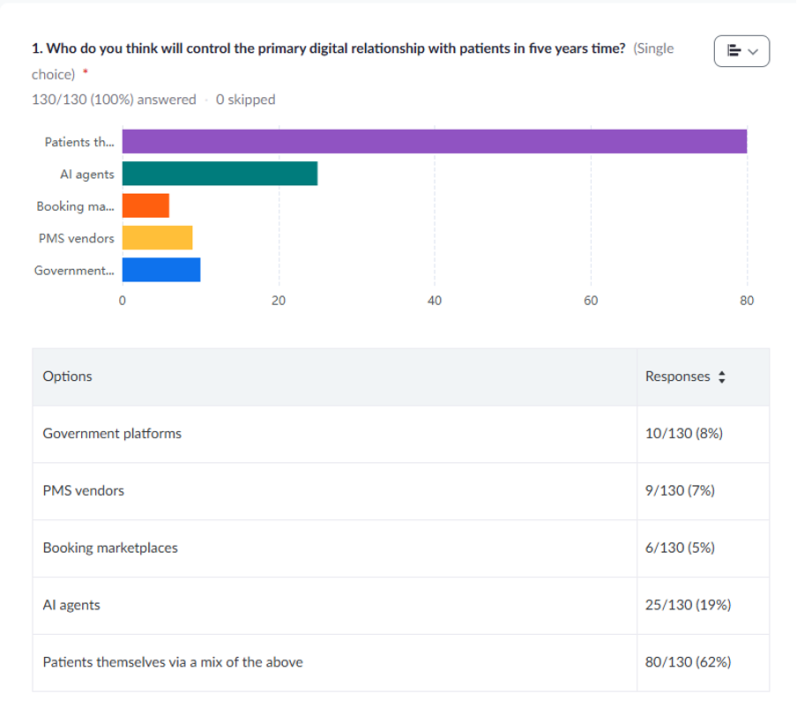Viewport: 797px width, 716px height.
Task: Click the "Booking ma..." chart axis label
Action: [x=75, y=206]
